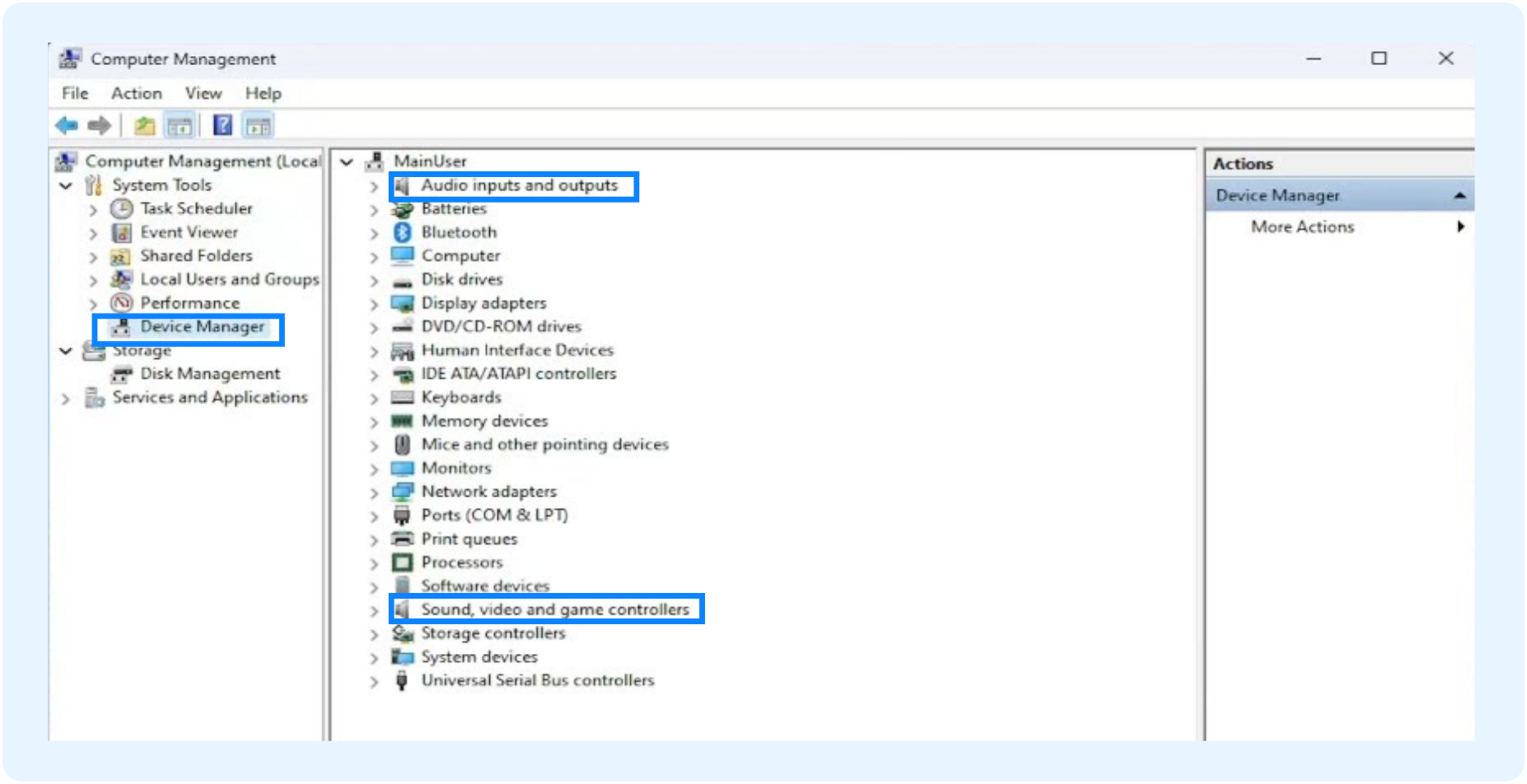This screenshot has height=784, width=1527.
Task: Click the Up one level folder icon
Action: point(144,126)
